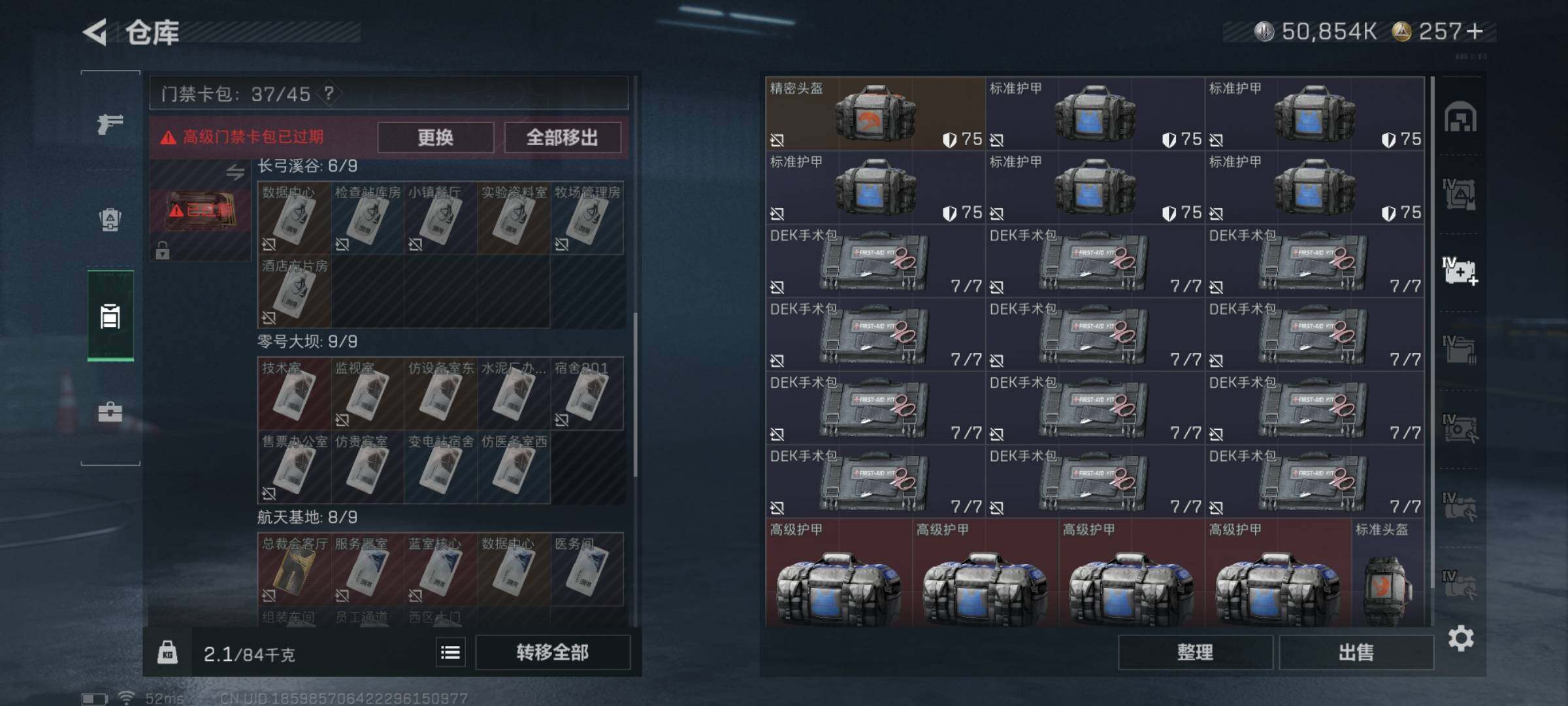Toggle the list view icon beside 转移全部

point(450,652)
